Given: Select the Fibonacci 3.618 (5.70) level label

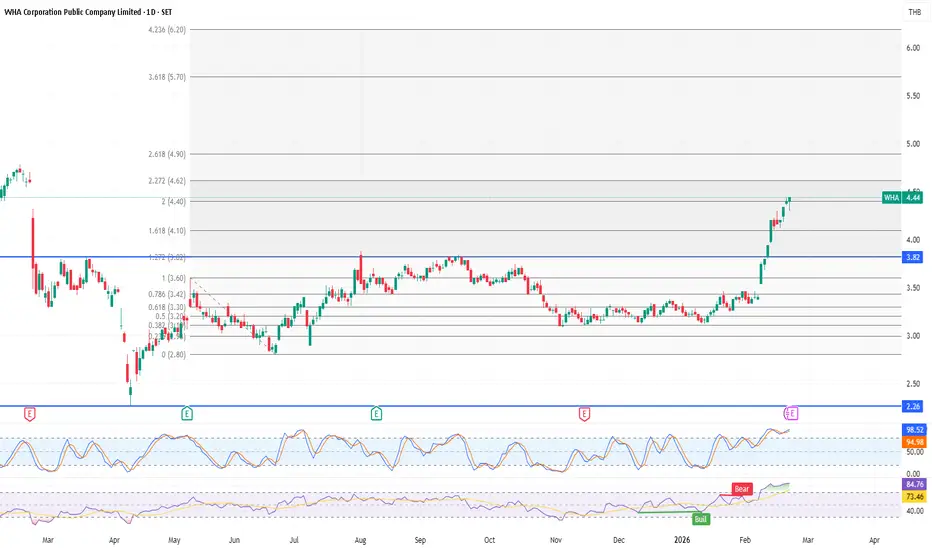Looking at the screenshot, I should click(x=167, y=77).
